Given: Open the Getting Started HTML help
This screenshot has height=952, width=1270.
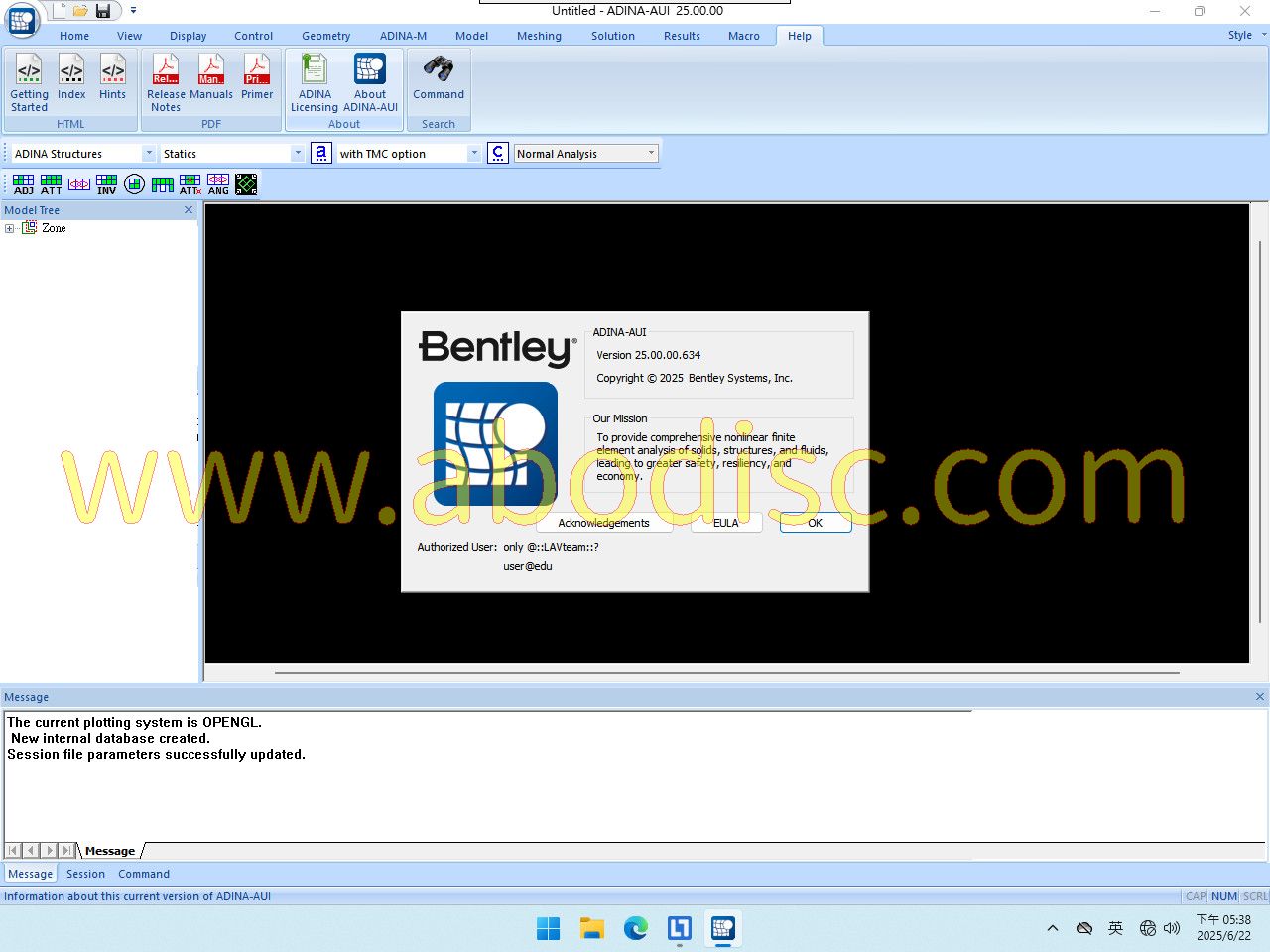Looking at the screenshot, I should point(29,83).
